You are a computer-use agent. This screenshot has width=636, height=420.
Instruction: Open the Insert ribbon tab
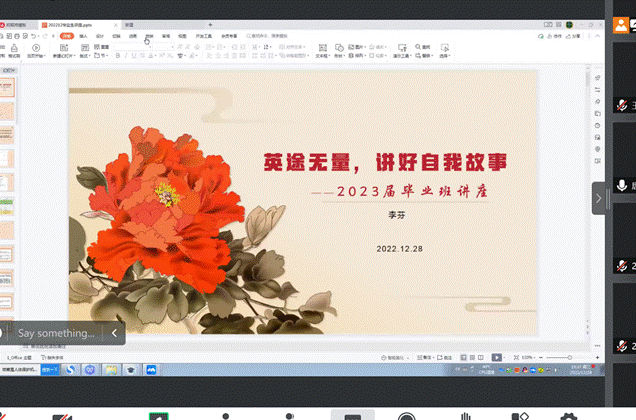pyautogui.click(x=83, y=35)
